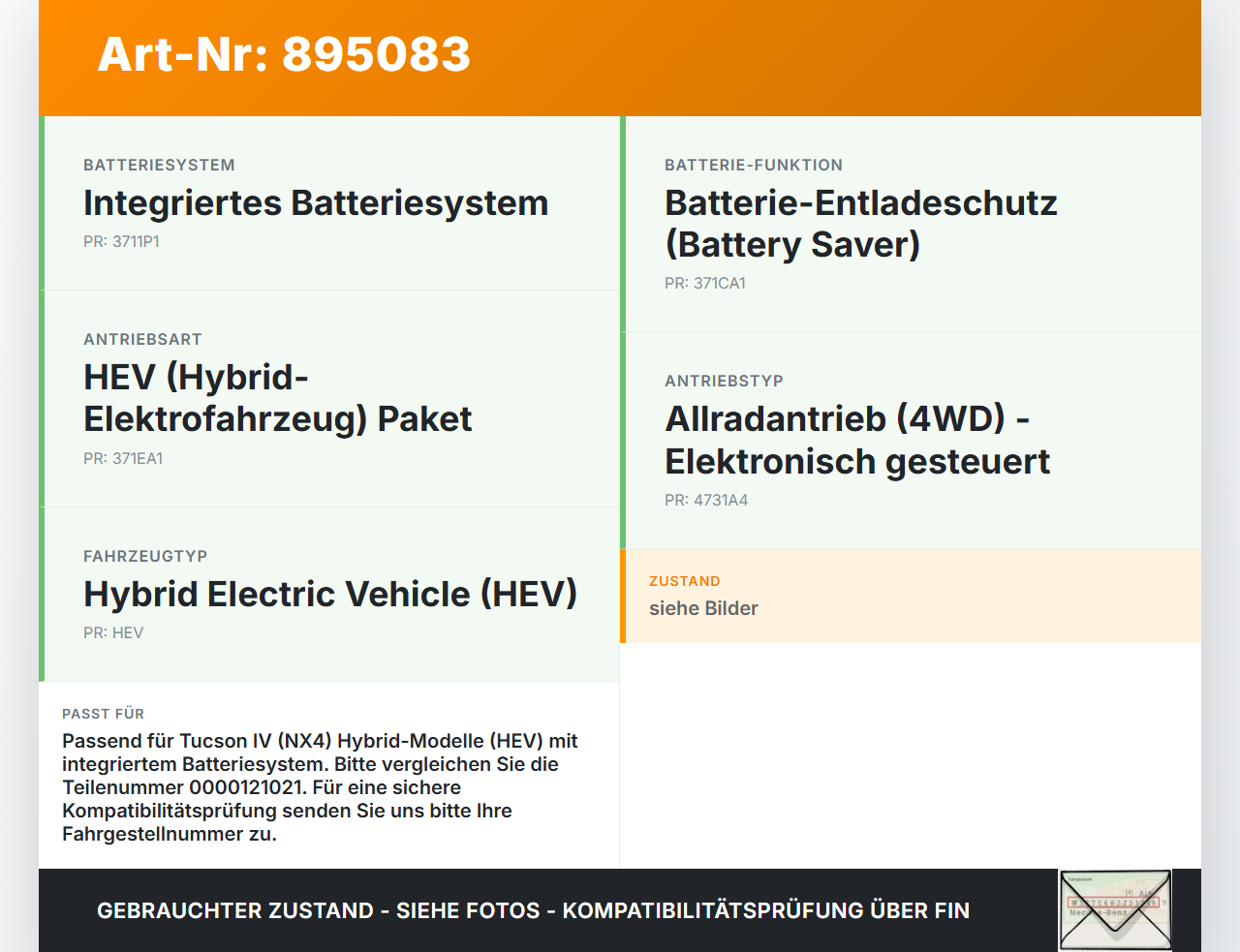This screenshot has width=1240, height=952.
Task: Select the FAHRZEUGTYP label
Action: click(145, 556)
